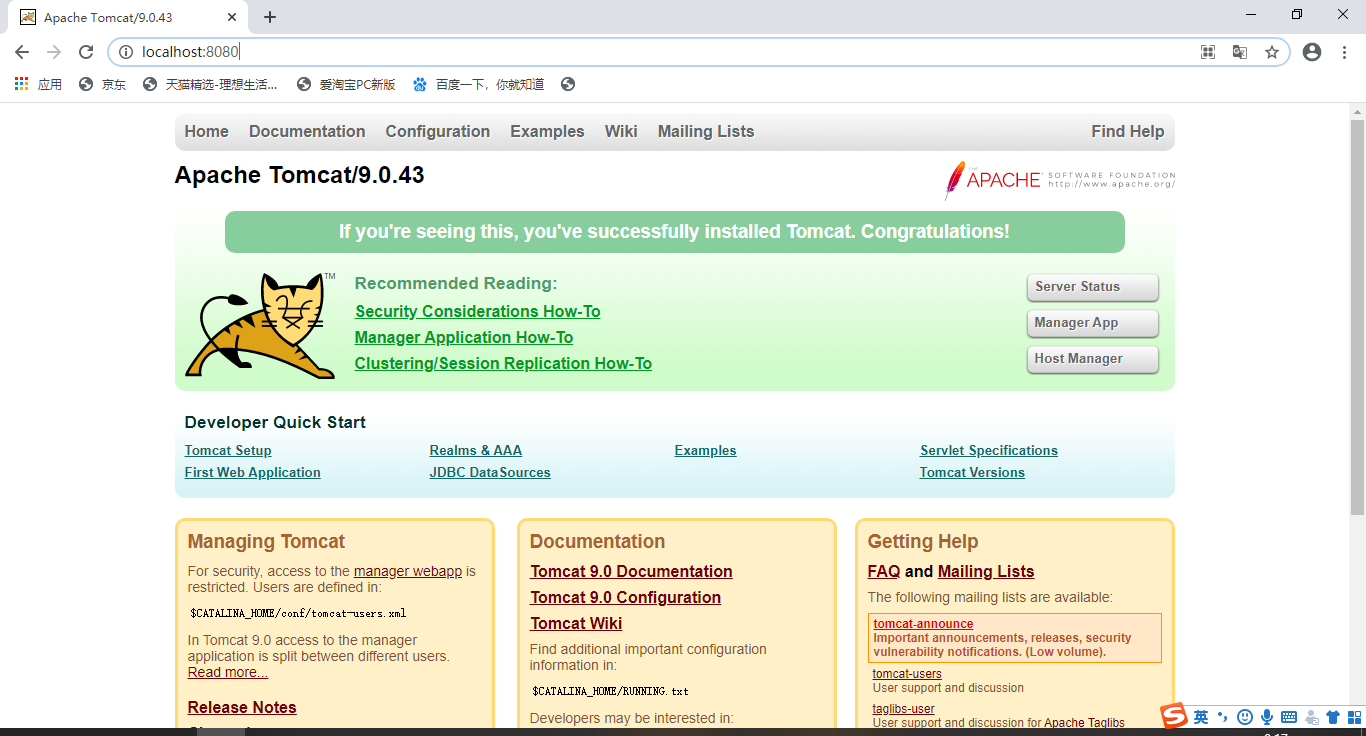This screenshot has width=1366, height=736.
Task: Open the Sogou skin shirt icon
Action: click(x=1333, y=717)
